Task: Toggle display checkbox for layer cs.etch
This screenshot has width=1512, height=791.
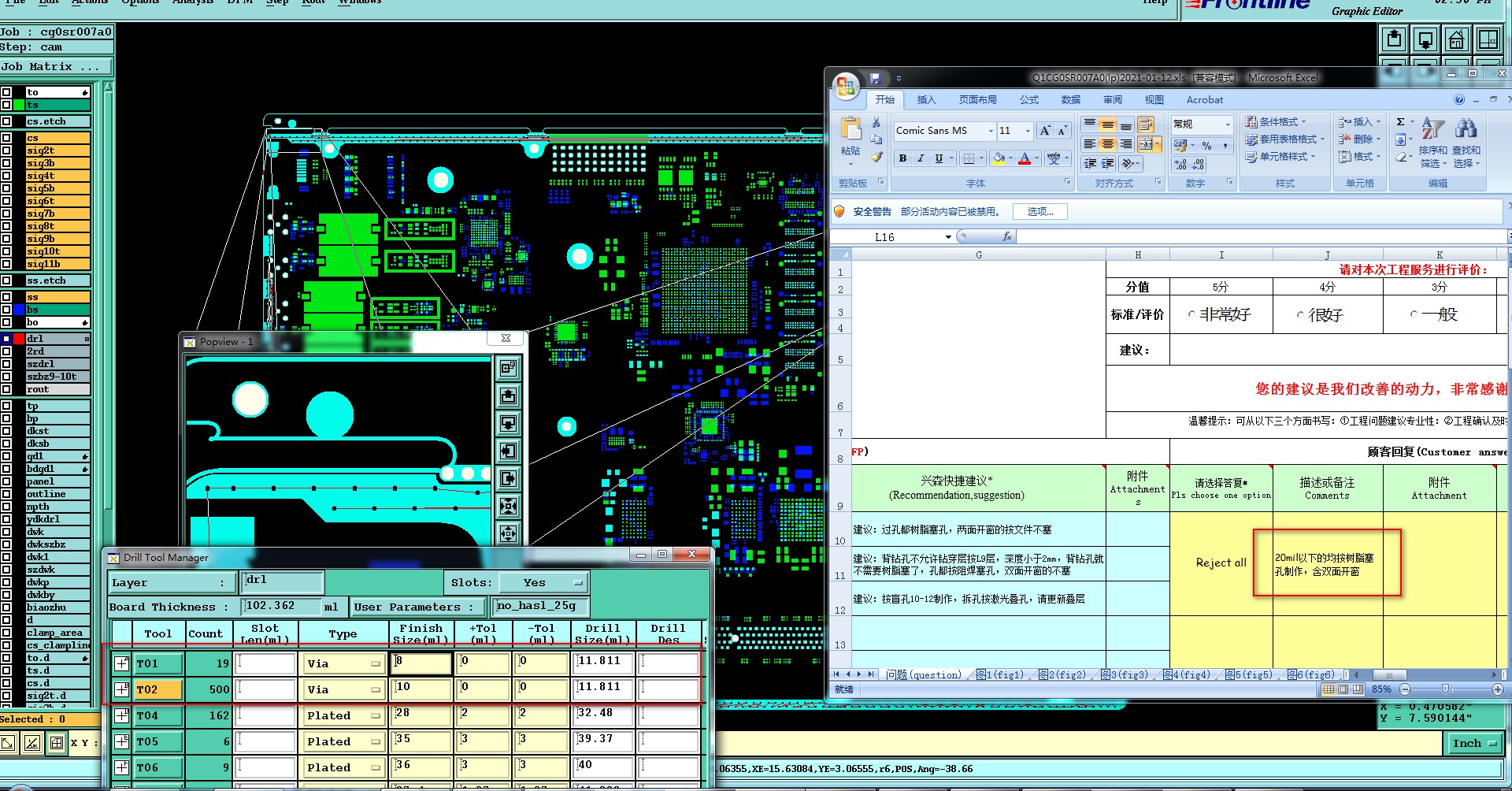Action: pos(6,121)
